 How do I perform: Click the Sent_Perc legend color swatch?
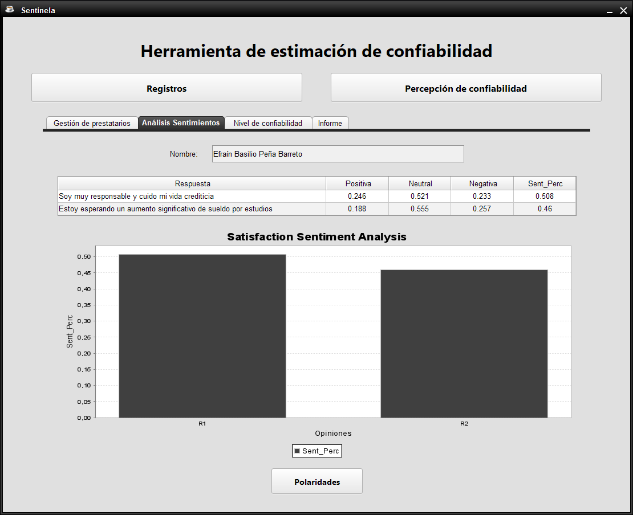pyautogui.click(x=297, y=452)
